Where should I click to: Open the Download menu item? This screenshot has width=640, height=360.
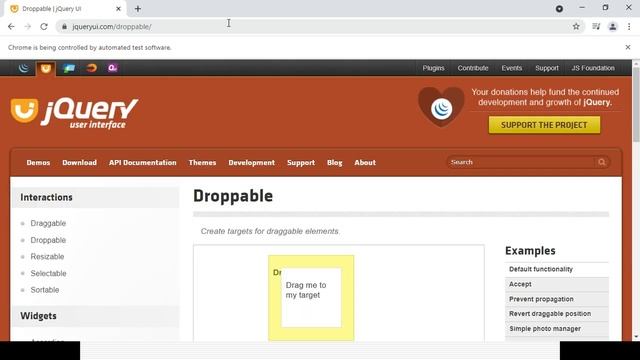(x=80, y=162)
